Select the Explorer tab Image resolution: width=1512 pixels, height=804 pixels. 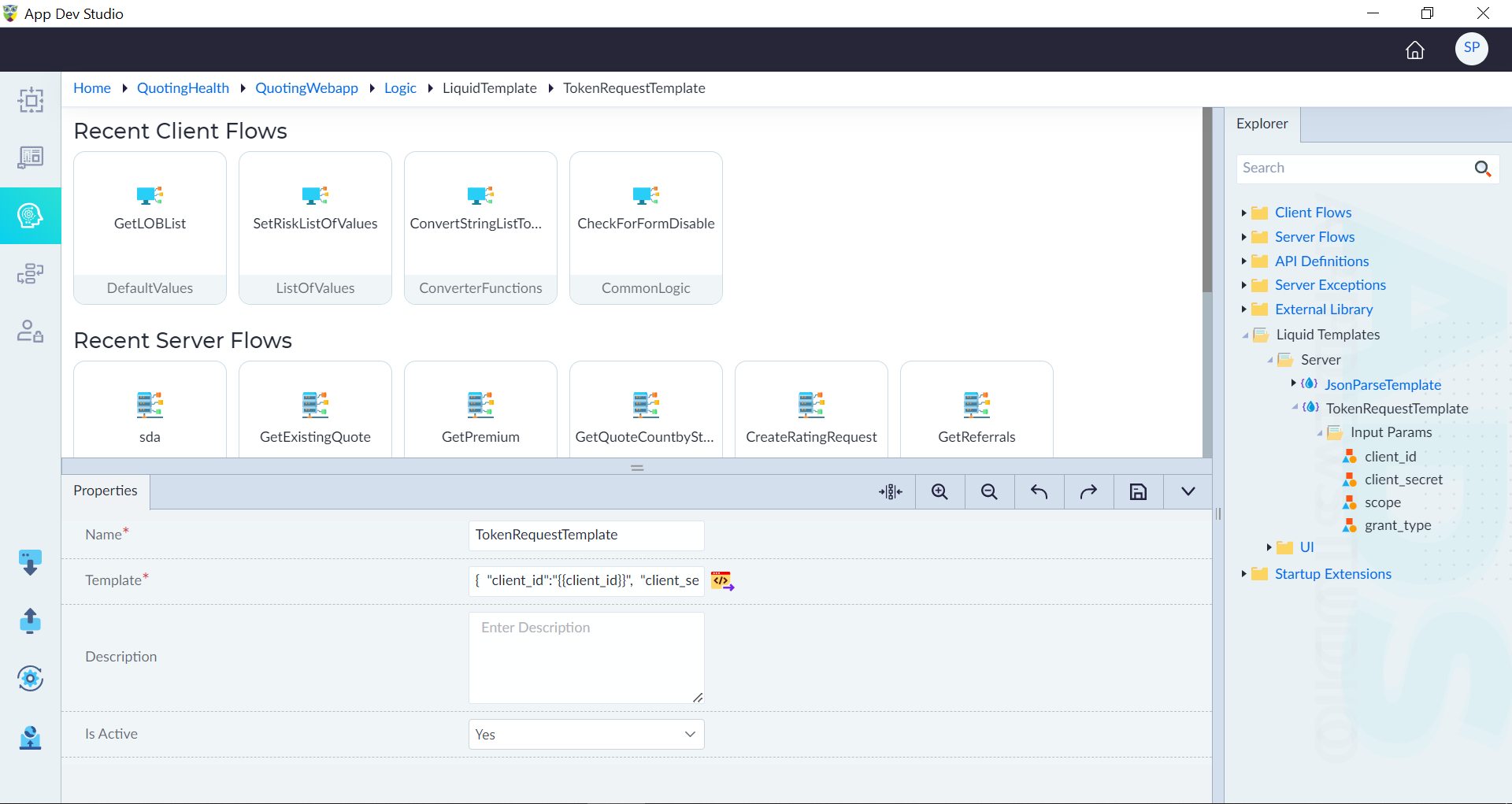[1262, 124]
